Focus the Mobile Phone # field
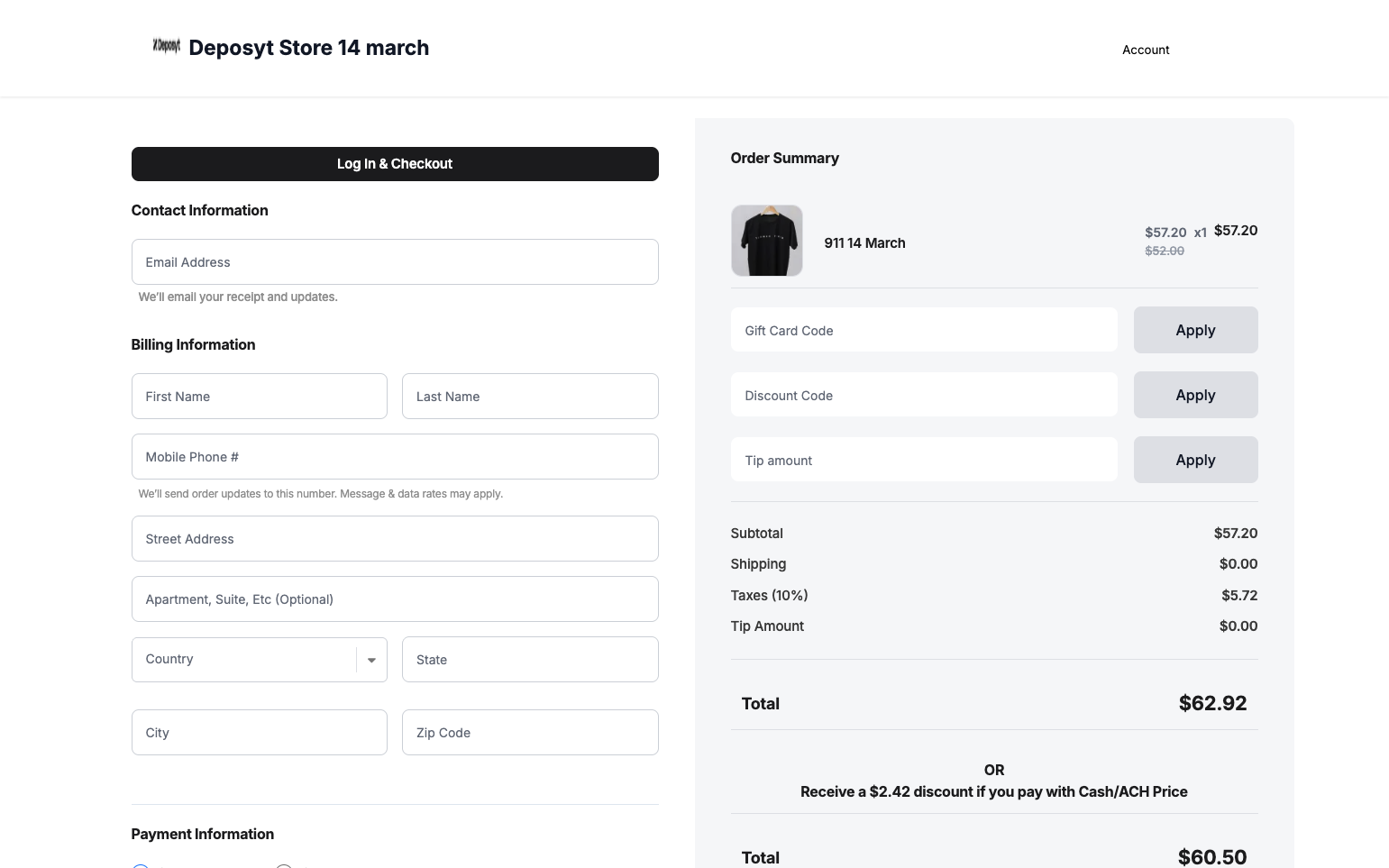Screen dimensions: 1389x868 point(395,457)
